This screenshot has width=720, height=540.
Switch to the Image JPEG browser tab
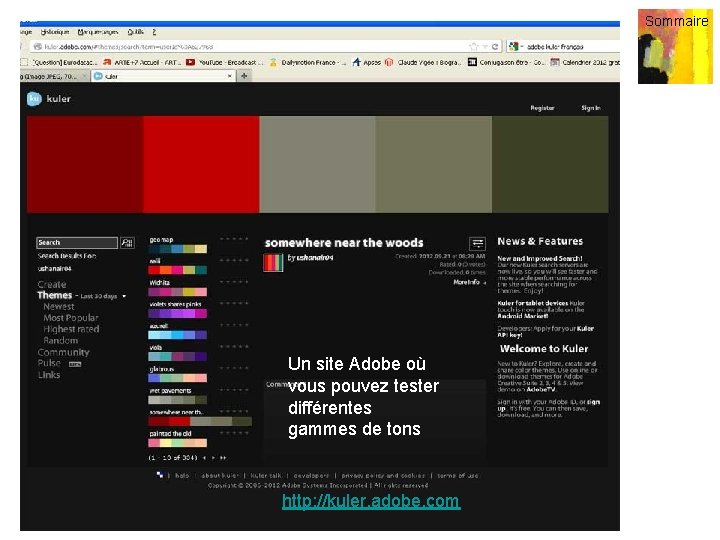coord(54,76)
